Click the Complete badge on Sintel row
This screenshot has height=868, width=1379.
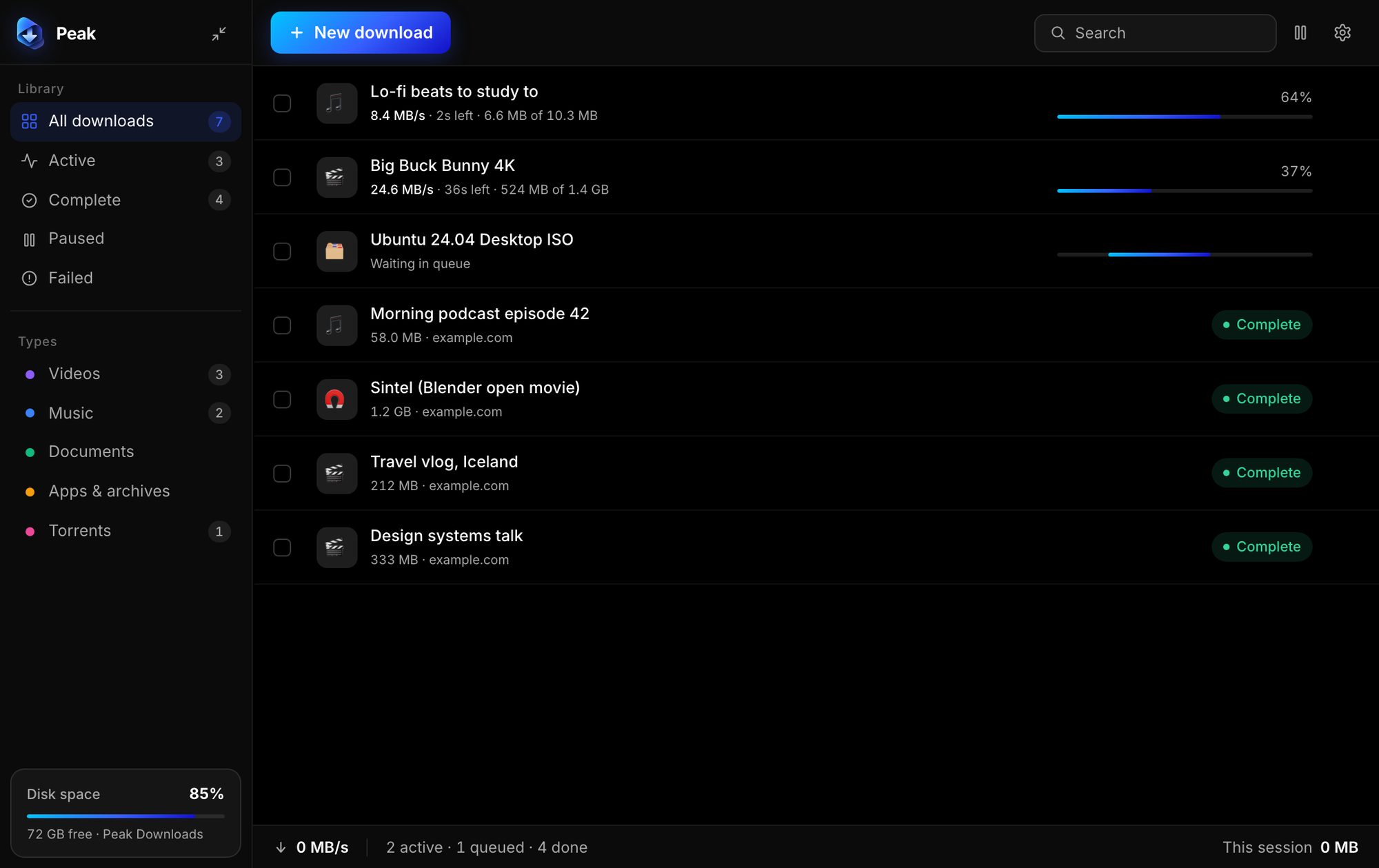pos(1262,398)
